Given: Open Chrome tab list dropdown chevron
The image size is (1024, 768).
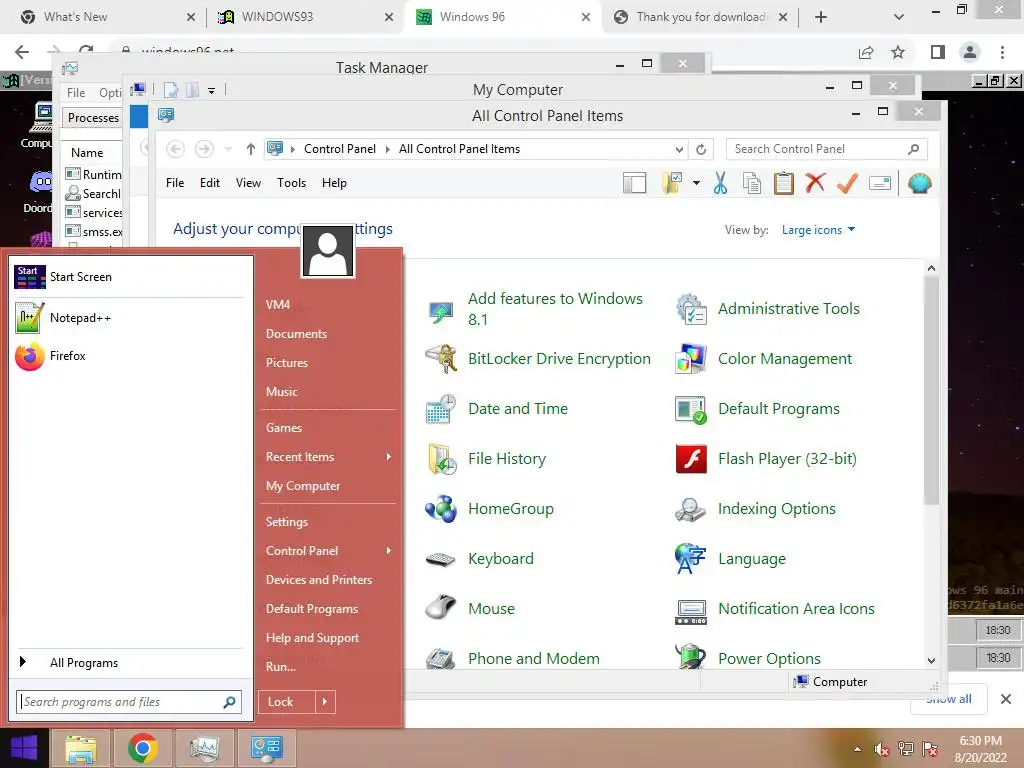Looking at the screenshot, I should point(899,17).
